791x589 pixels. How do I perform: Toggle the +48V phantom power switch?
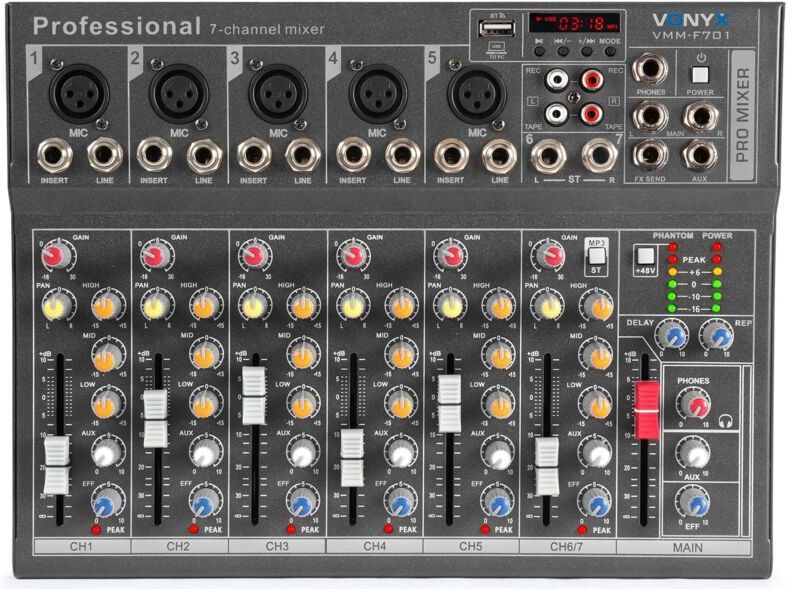tap(645, 256)
